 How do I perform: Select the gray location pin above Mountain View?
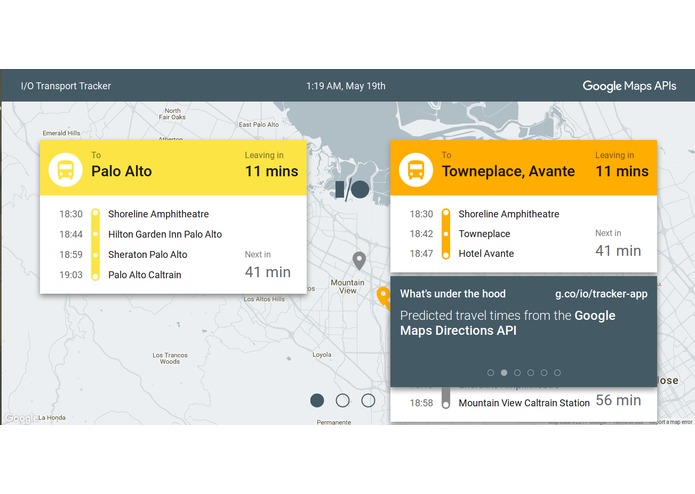coord(359,261)
